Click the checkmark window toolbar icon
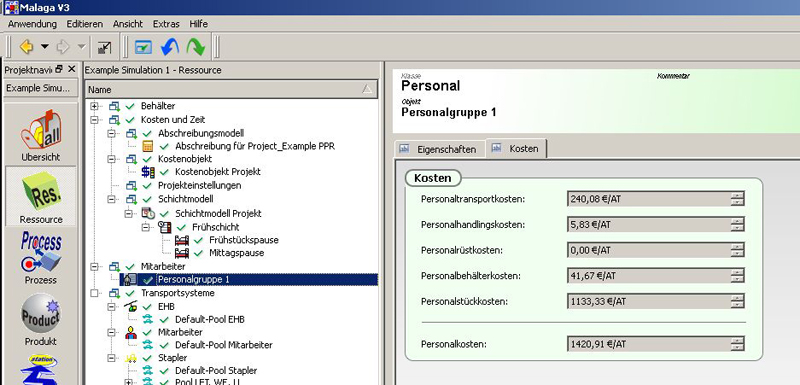 coord(143,47)
